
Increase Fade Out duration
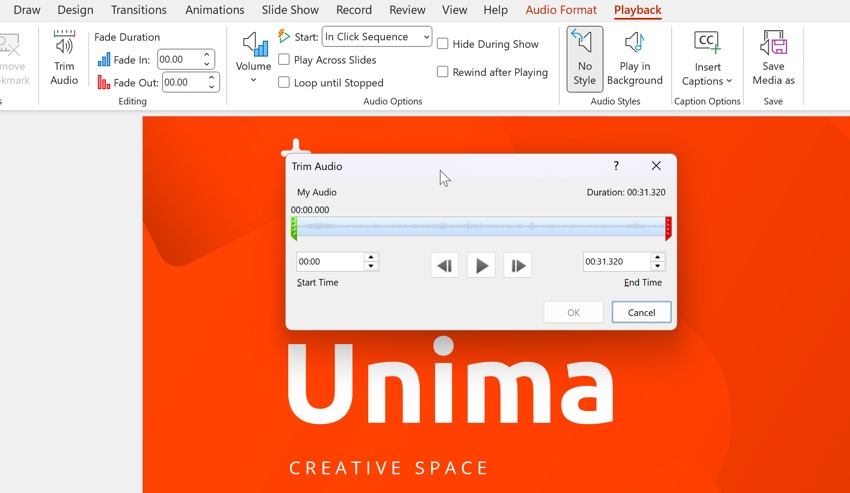(211, 77)
